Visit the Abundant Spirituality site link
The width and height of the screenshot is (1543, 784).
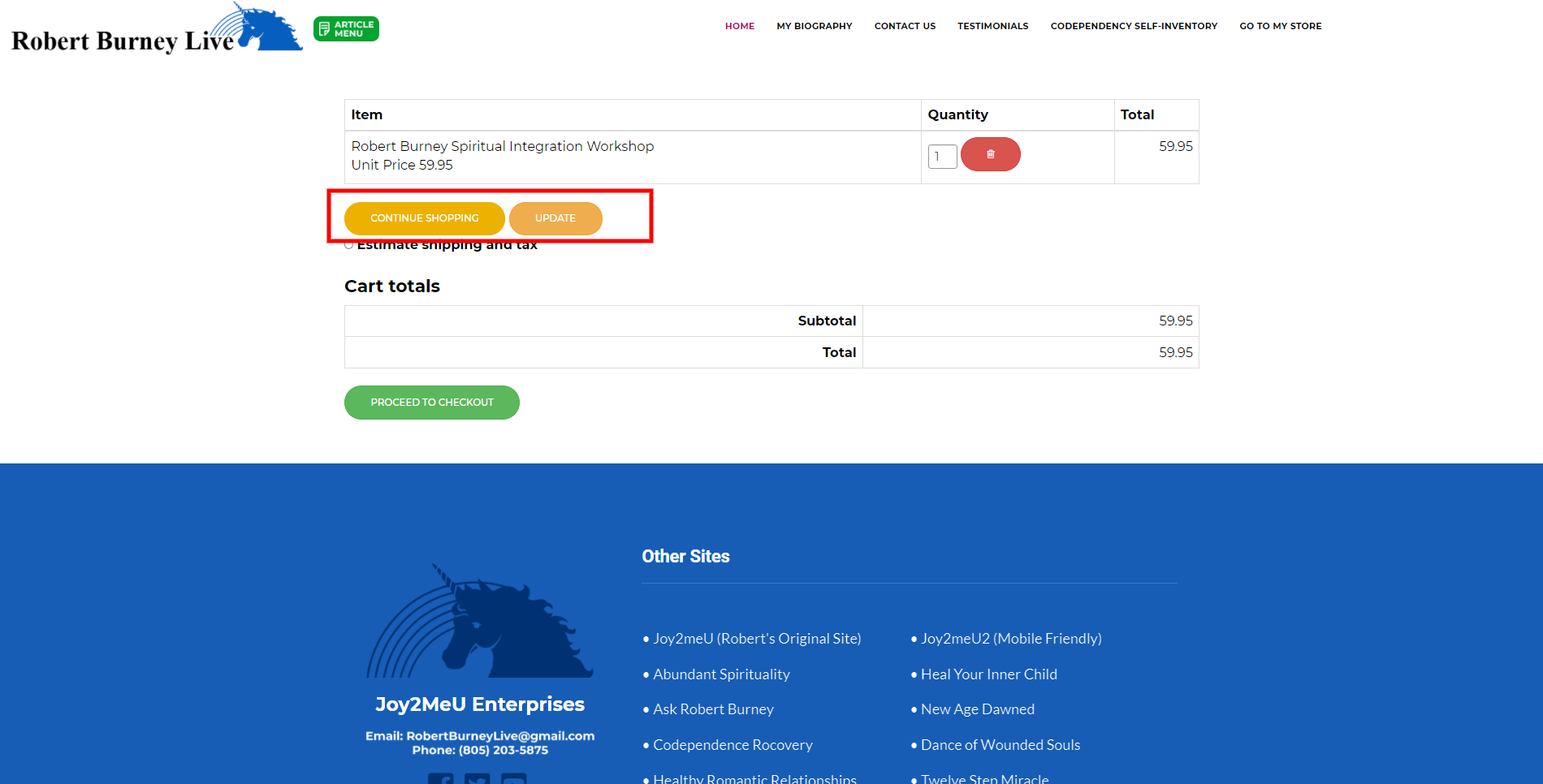(720, 674)
